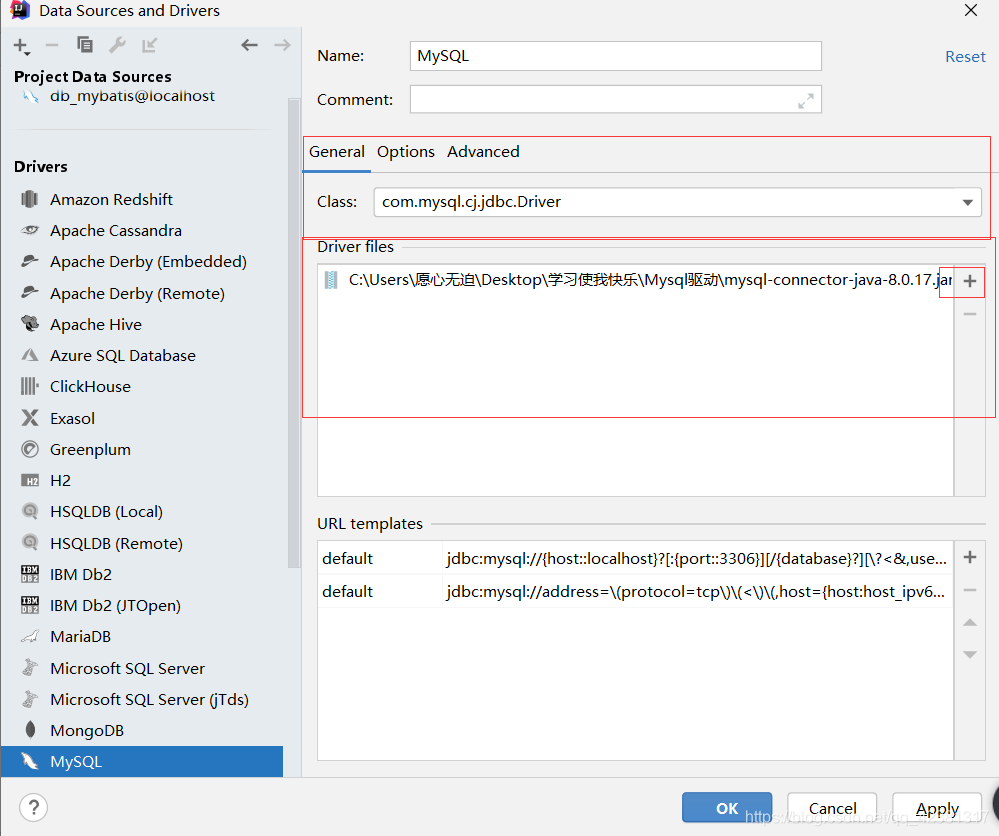Screen dimensions: 999x836
Task: Click the drivers list vertical scrollbar
Action: point(294,333)
